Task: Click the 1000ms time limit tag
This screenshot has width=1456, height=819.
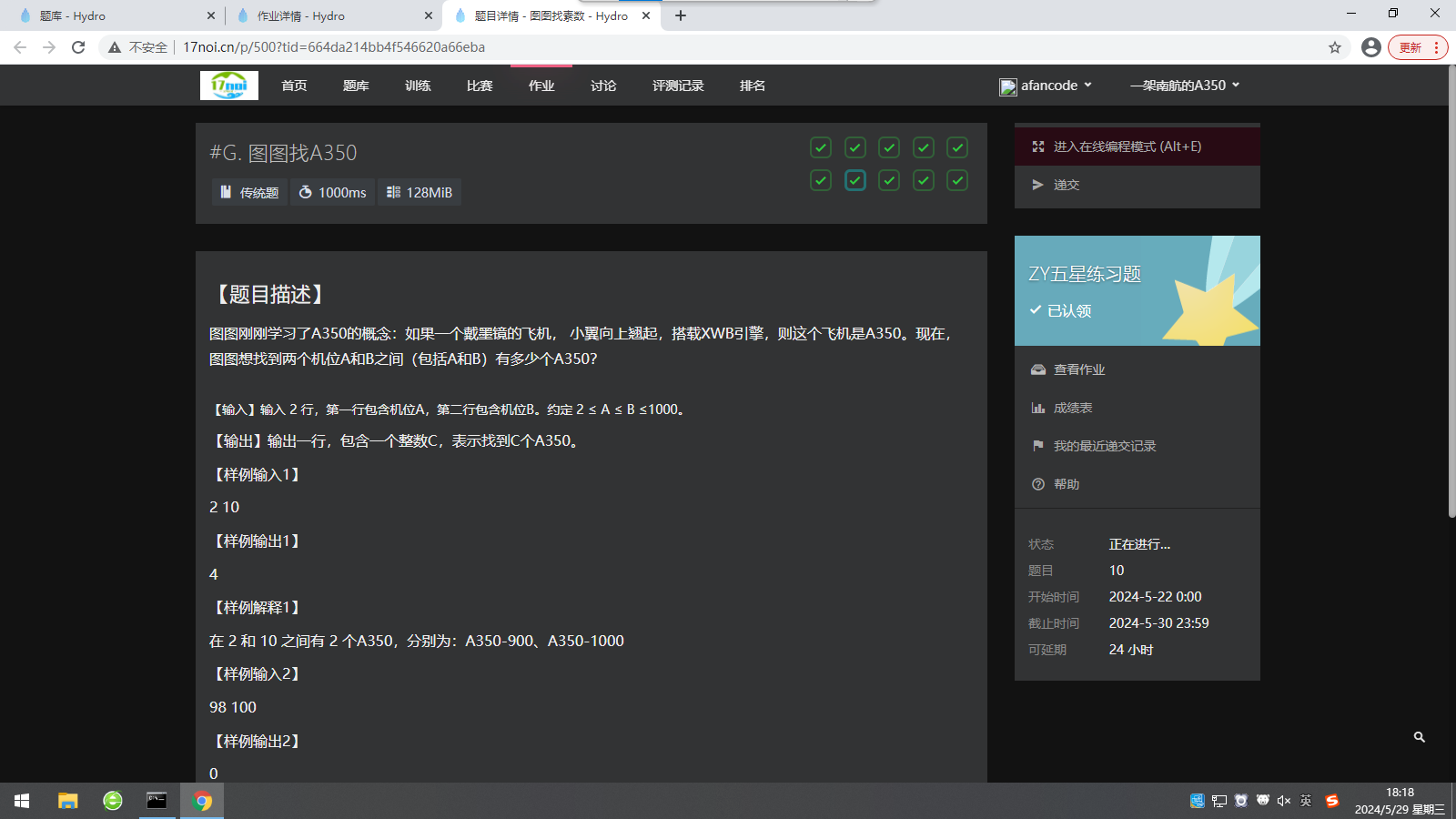Action: coord(332,192)
